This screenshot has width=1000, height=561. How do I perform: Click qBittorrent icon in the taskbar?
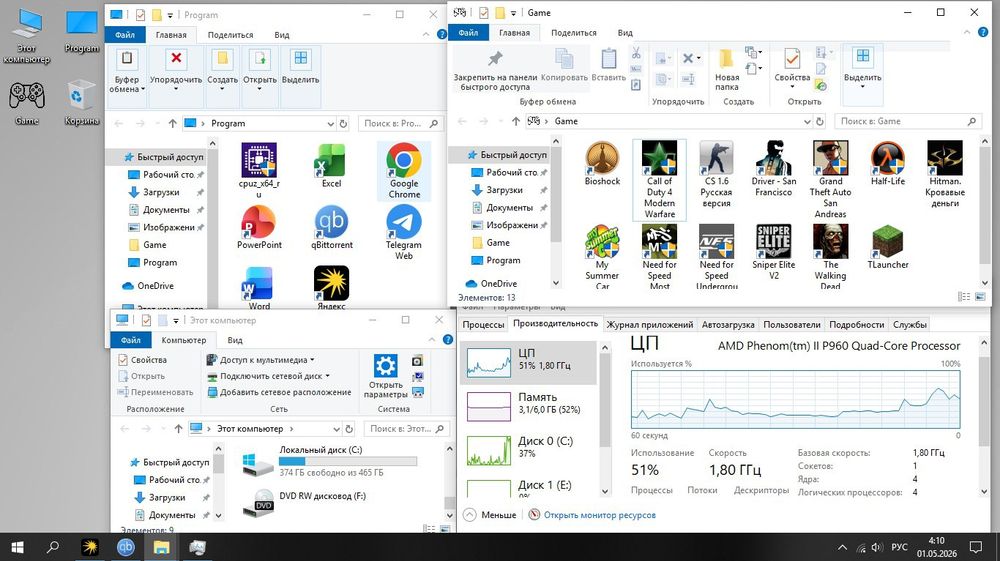pos(126,547)
